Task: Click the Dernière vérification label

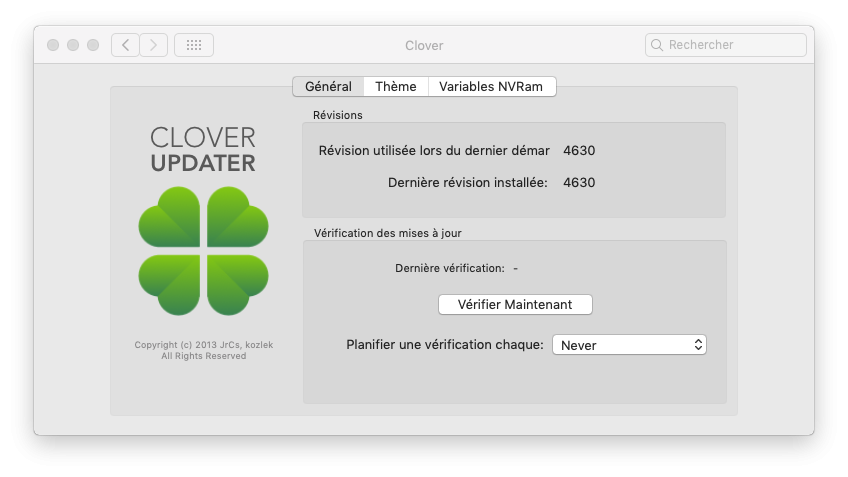Action: (x=450, y=268)
